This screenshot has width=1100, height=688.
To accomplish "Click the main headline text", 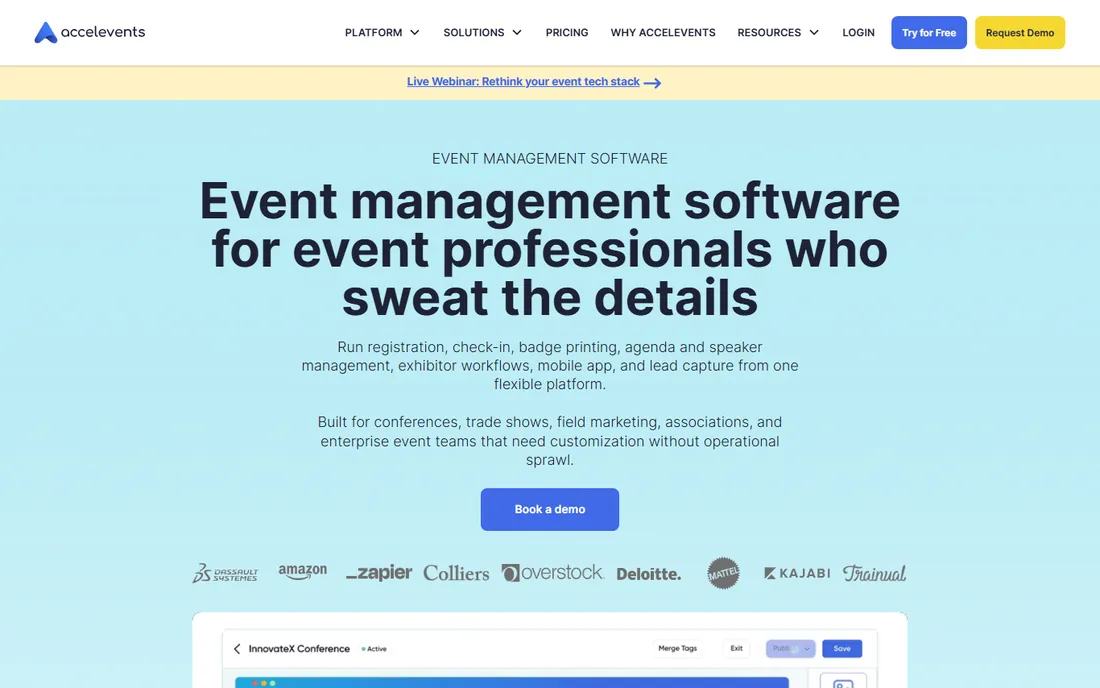I will 549,249.
